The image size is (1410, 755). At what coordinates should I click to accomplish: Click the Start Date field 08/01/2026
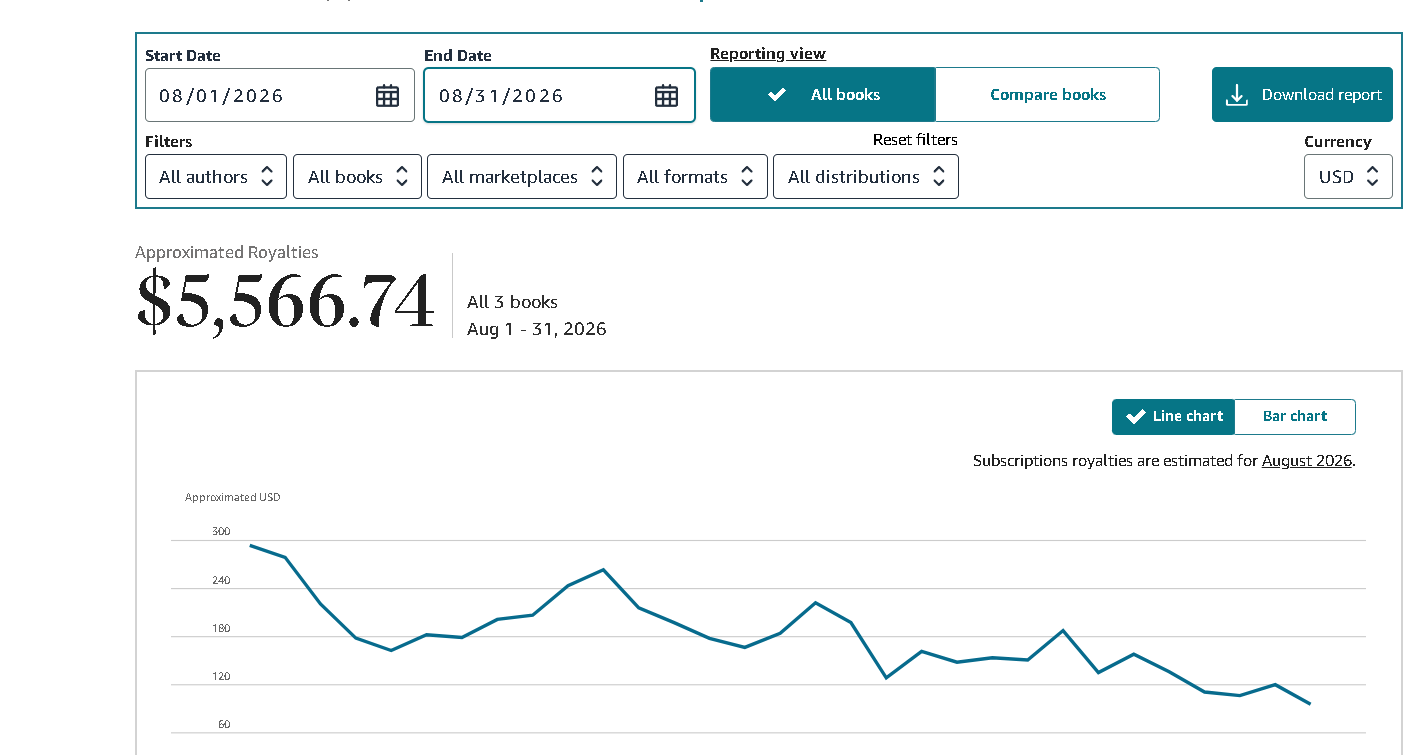pyautogui.click(x=280, y=95)
